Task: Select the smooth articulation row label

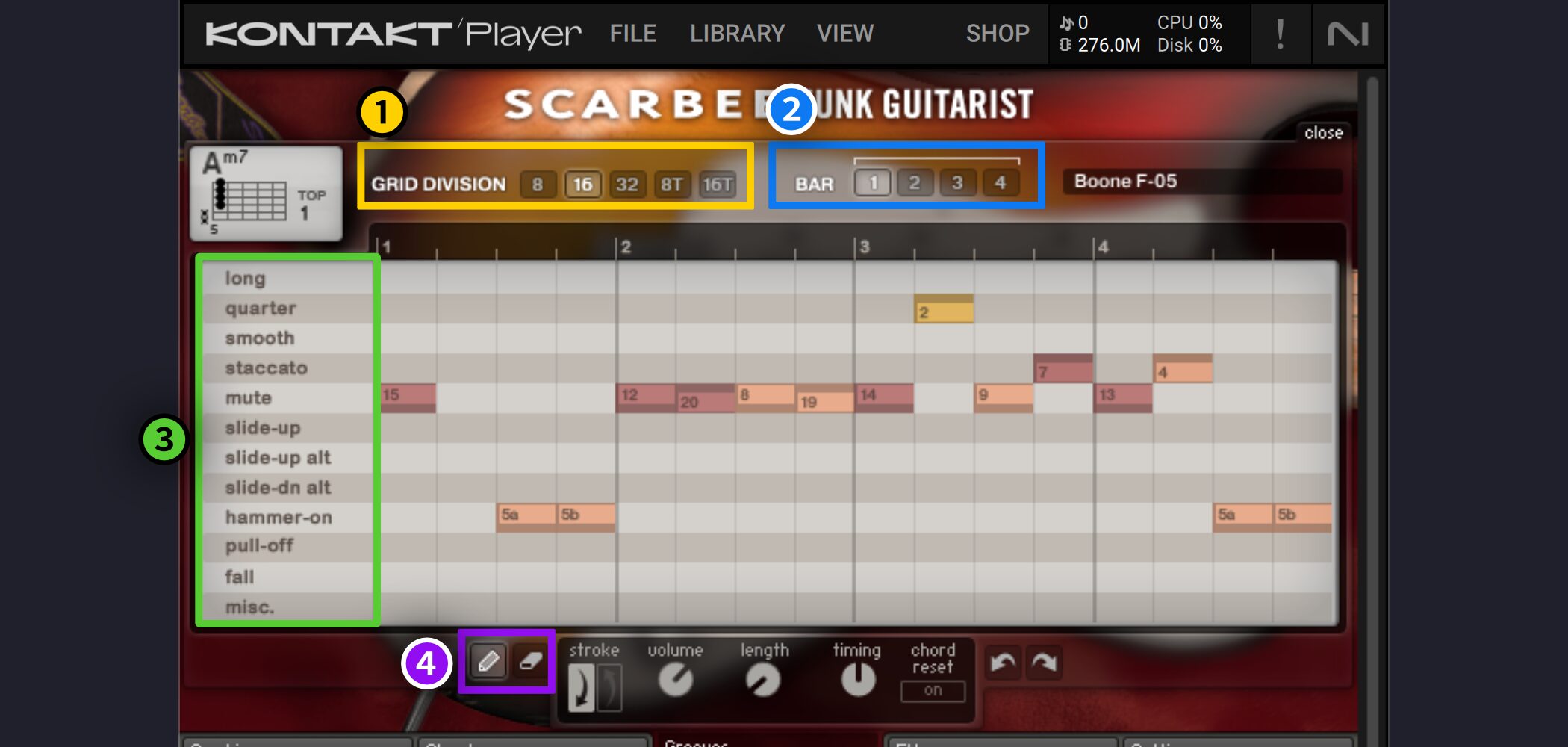Action: click(x=260, y=338)
